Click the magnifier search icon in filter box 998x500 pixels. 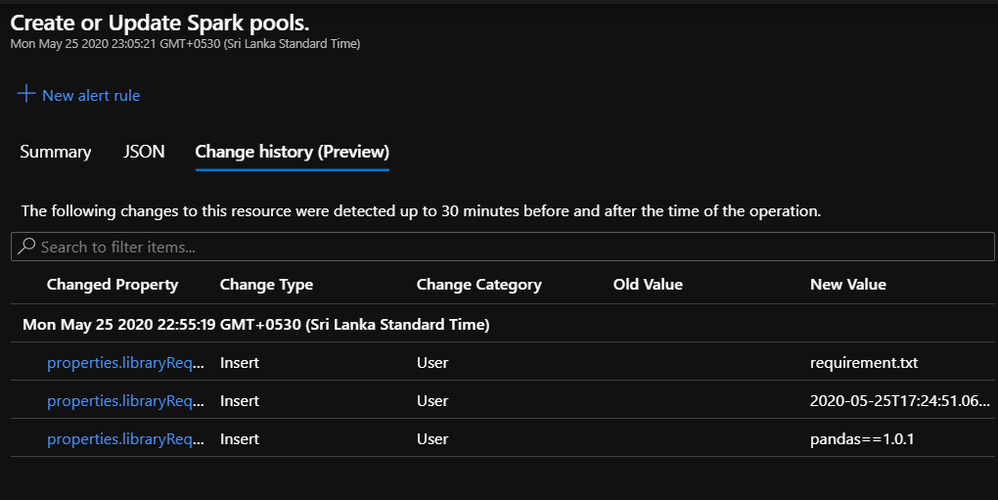[x=26, y=246]
